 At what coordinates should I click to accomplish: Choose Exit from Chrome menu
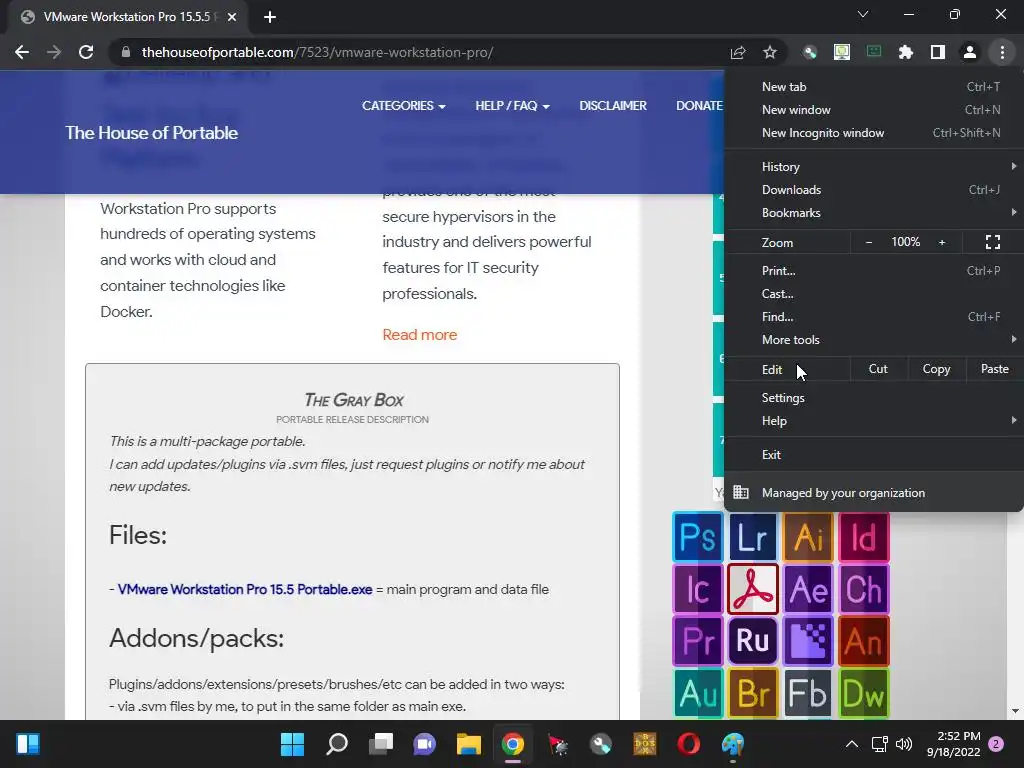tap(874, 455)
